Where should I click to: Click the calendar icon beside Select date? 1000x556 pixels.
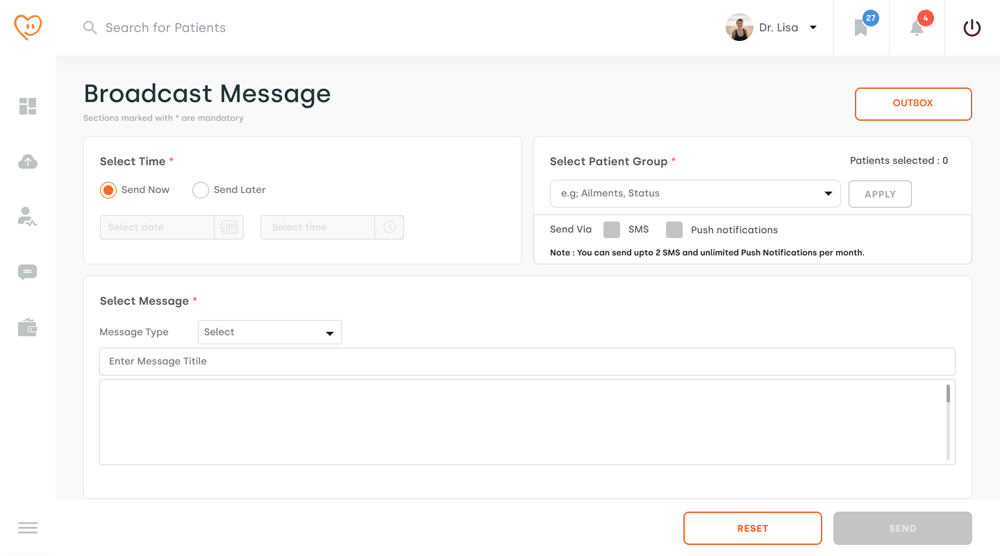(229, 228)
